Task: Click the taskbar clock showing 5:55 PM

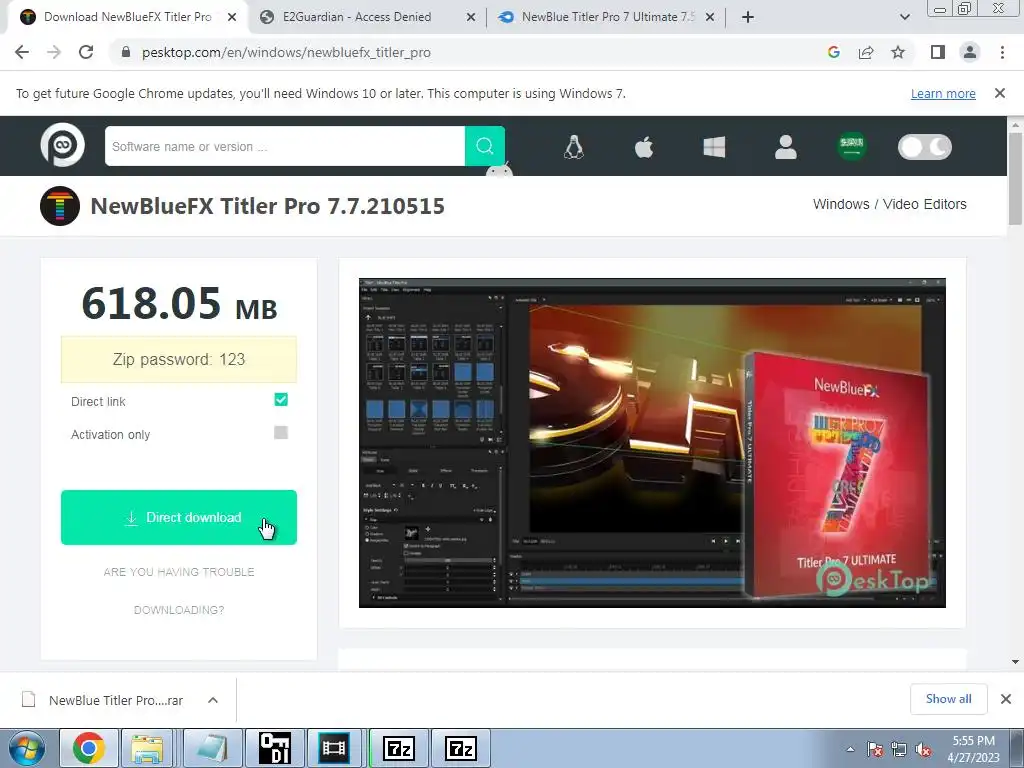Action: coord(973,749)
